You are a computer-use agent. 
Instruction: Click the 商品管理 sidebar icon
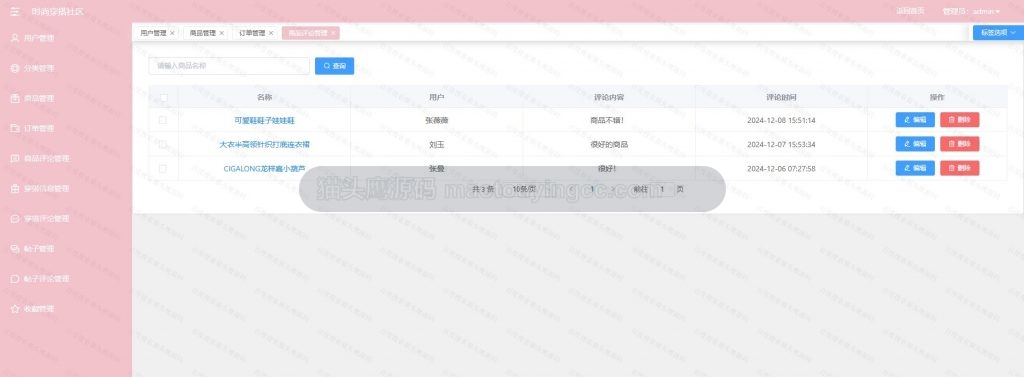[x=15, y=98]
